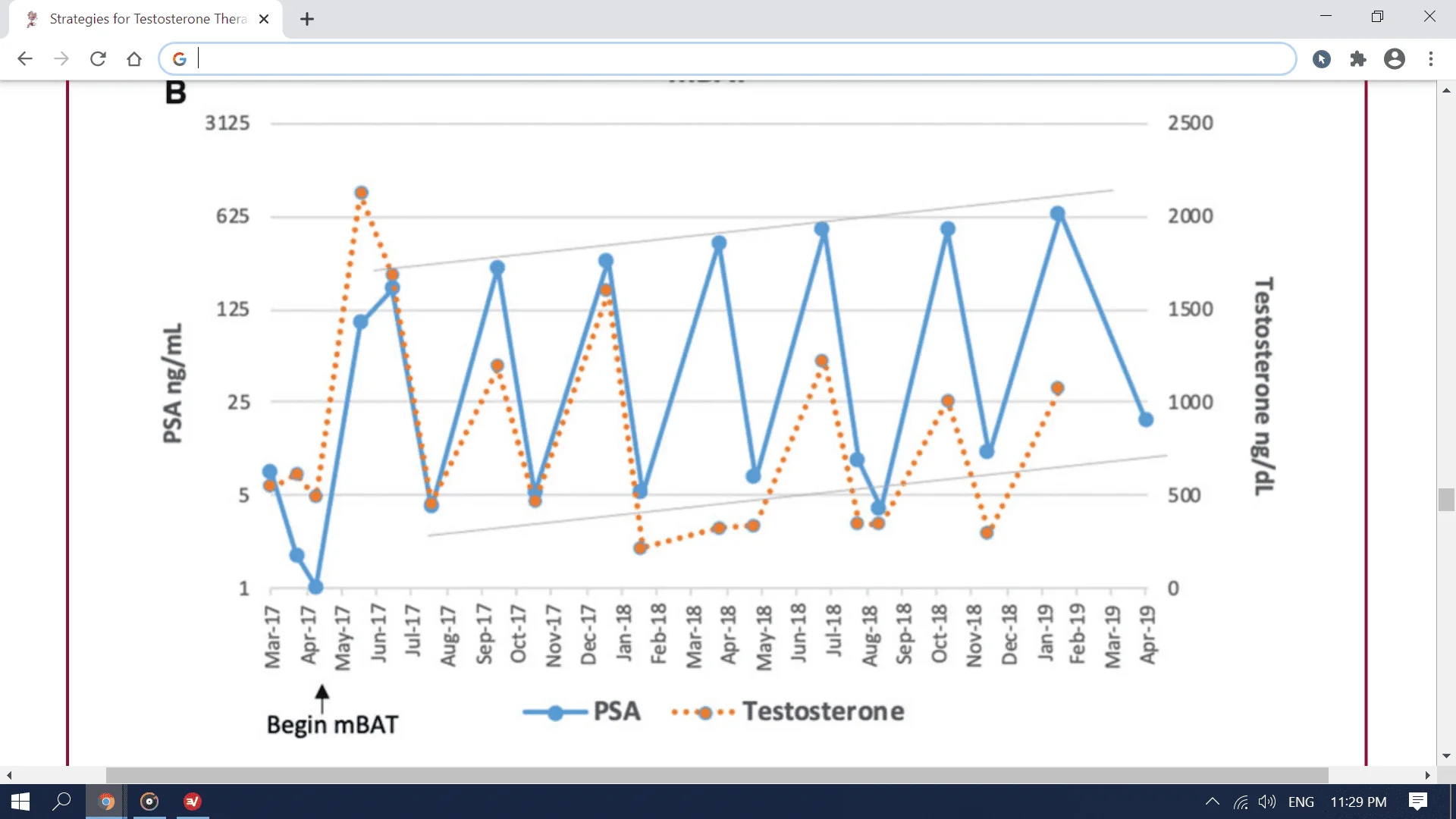Switch to Chrome in the taskbar
1456x819 pixels.
click(x=106, y=802)
